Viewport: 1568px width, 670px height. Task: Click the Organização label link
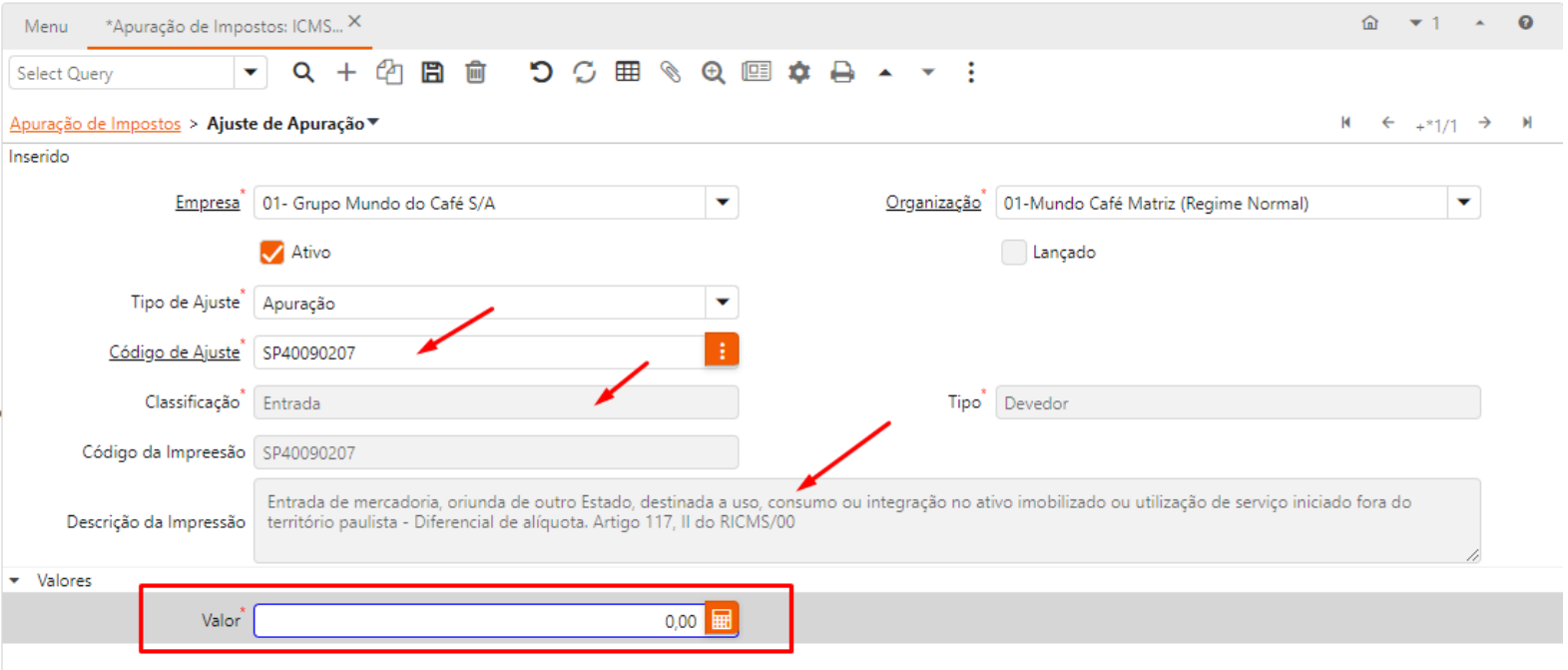(933, 203)
